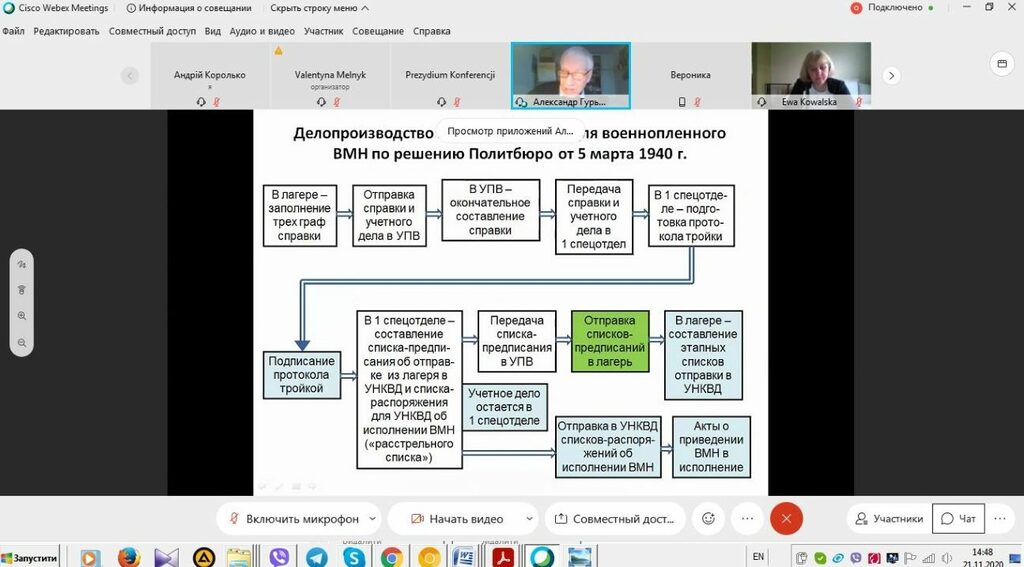The height and width of the screenshot is (567, 1024).
Task: Expand the microphone options arrow
Action: point(373,519)
